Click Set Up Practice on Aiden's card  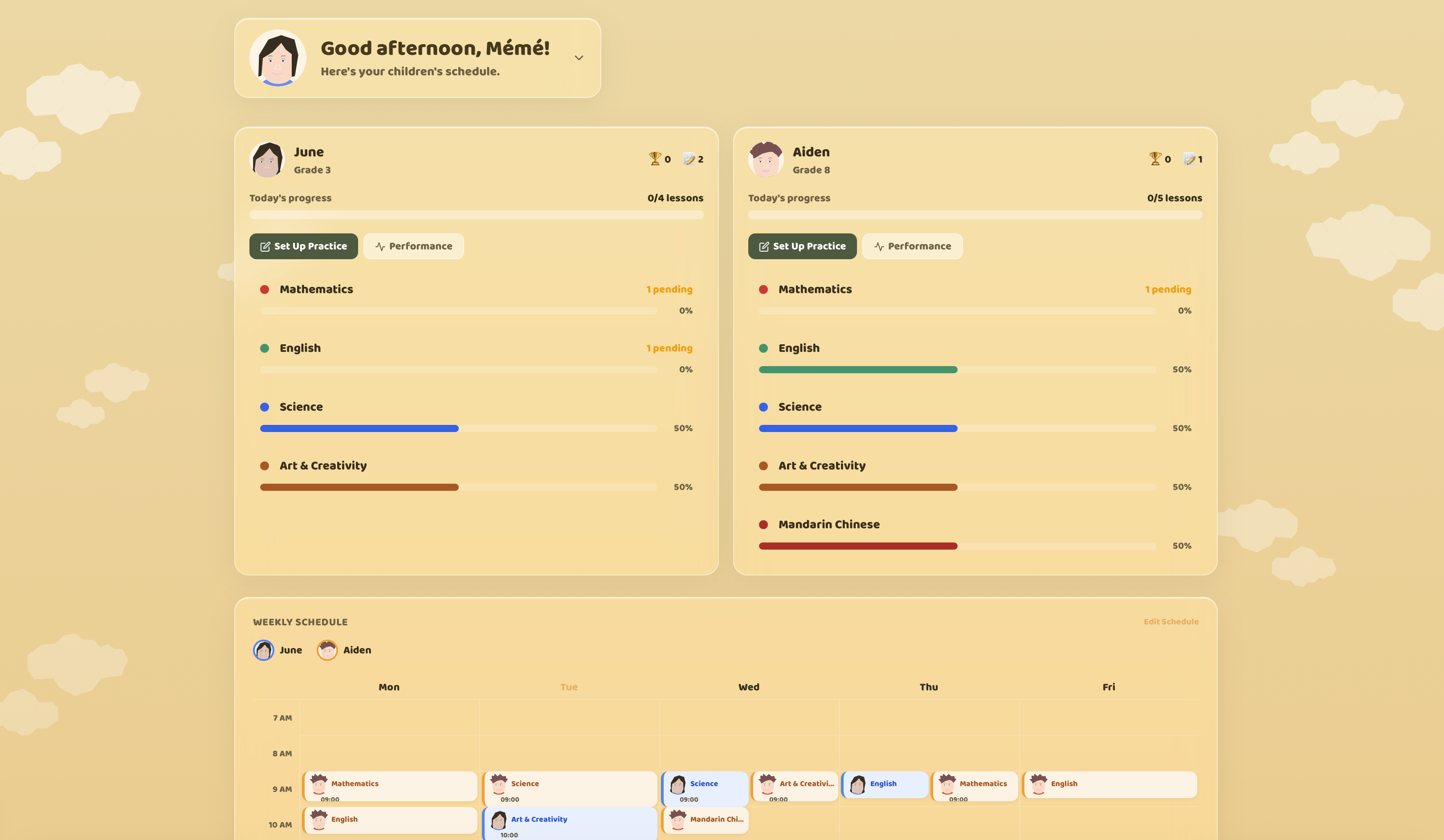[802, 246]
